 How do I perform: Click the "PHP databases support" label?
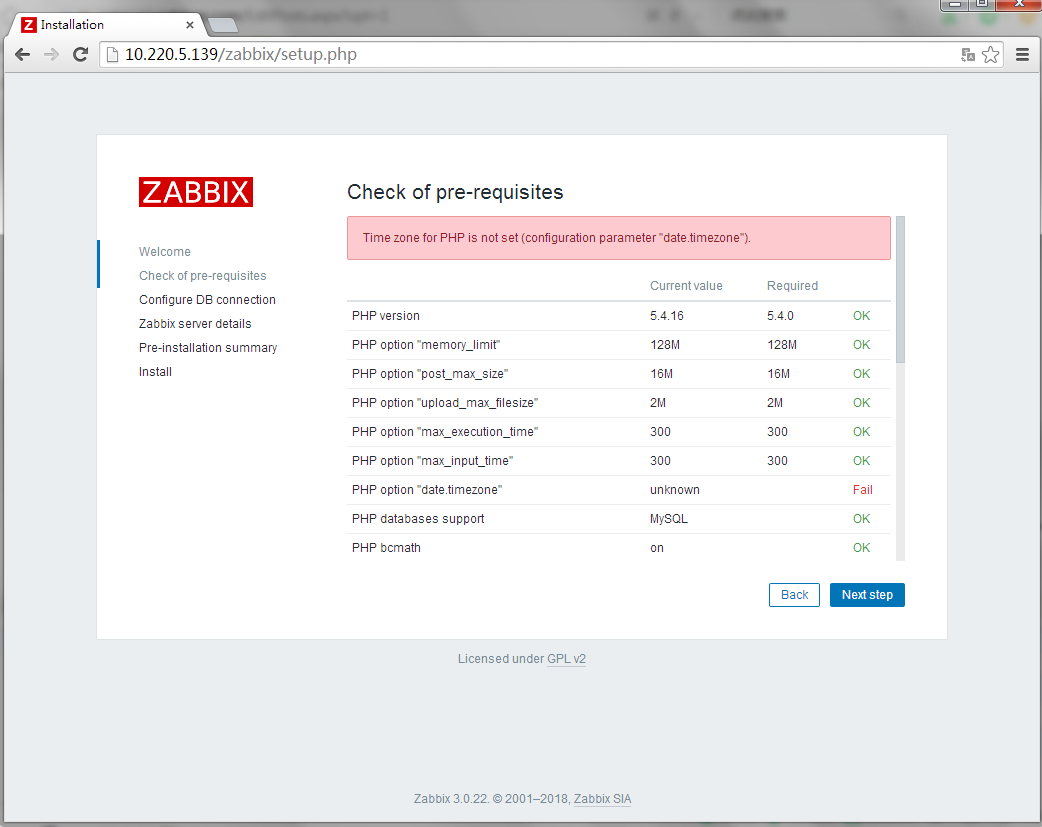click(418, 519)
